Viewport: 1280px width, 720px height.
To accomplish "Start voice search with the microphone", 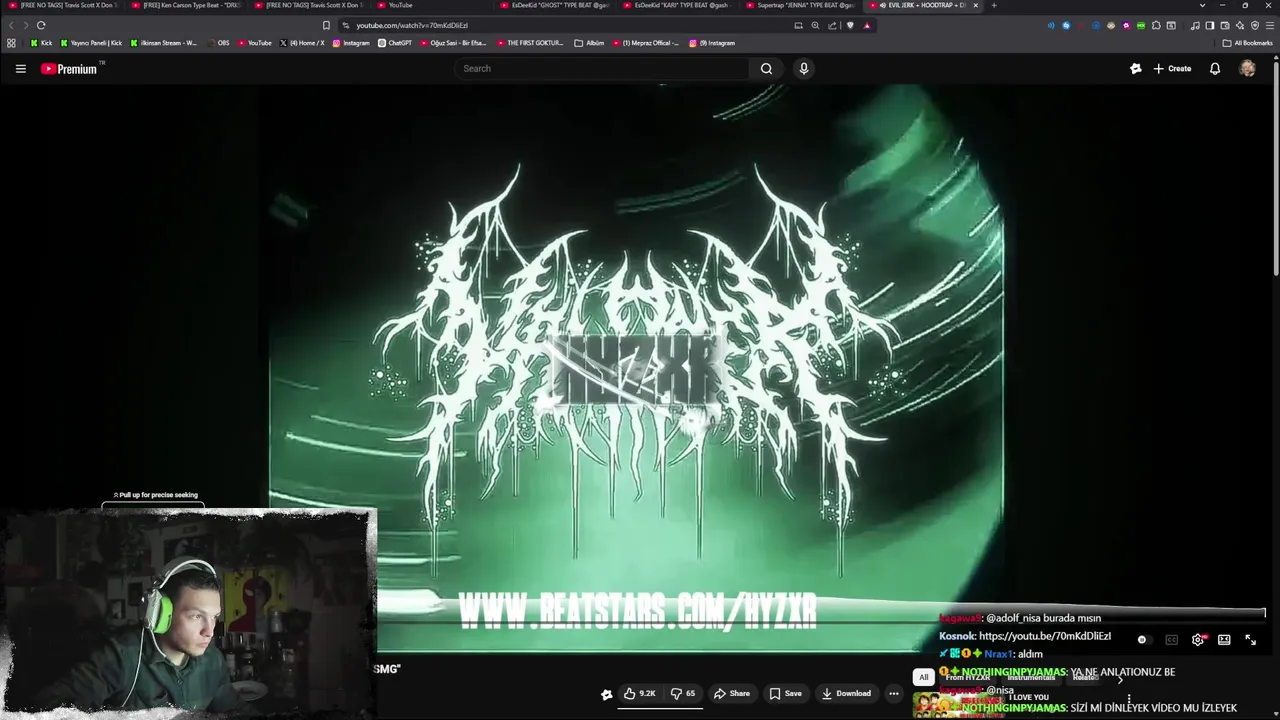I will (803, 69).
